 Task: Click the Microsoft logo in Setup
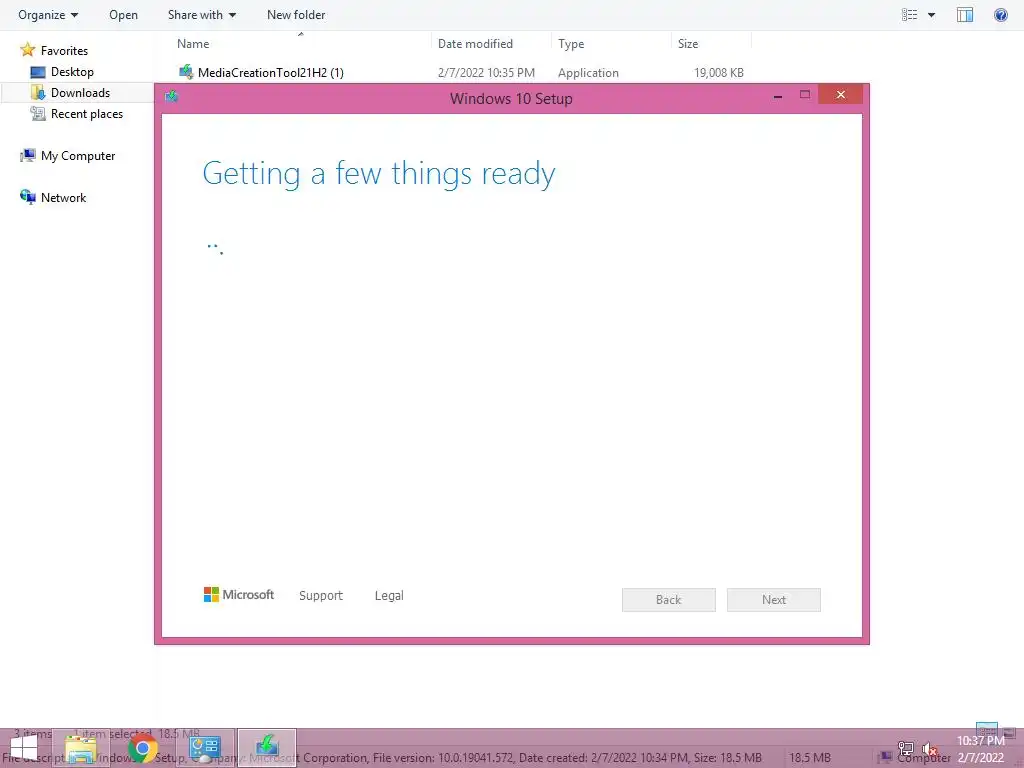[238, 594]
